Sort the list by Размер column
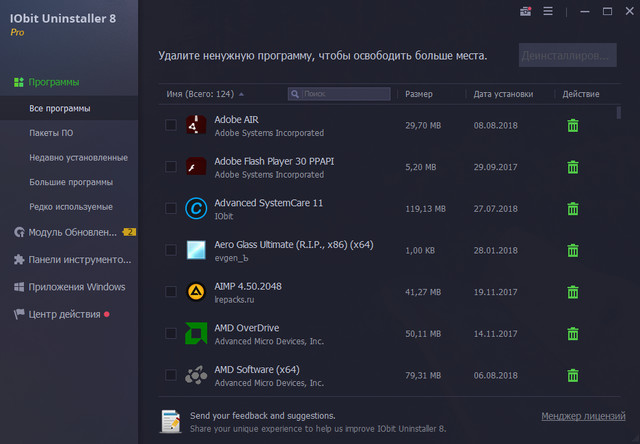Viewport: 640px width, 444px height. [x=419, y=94]
